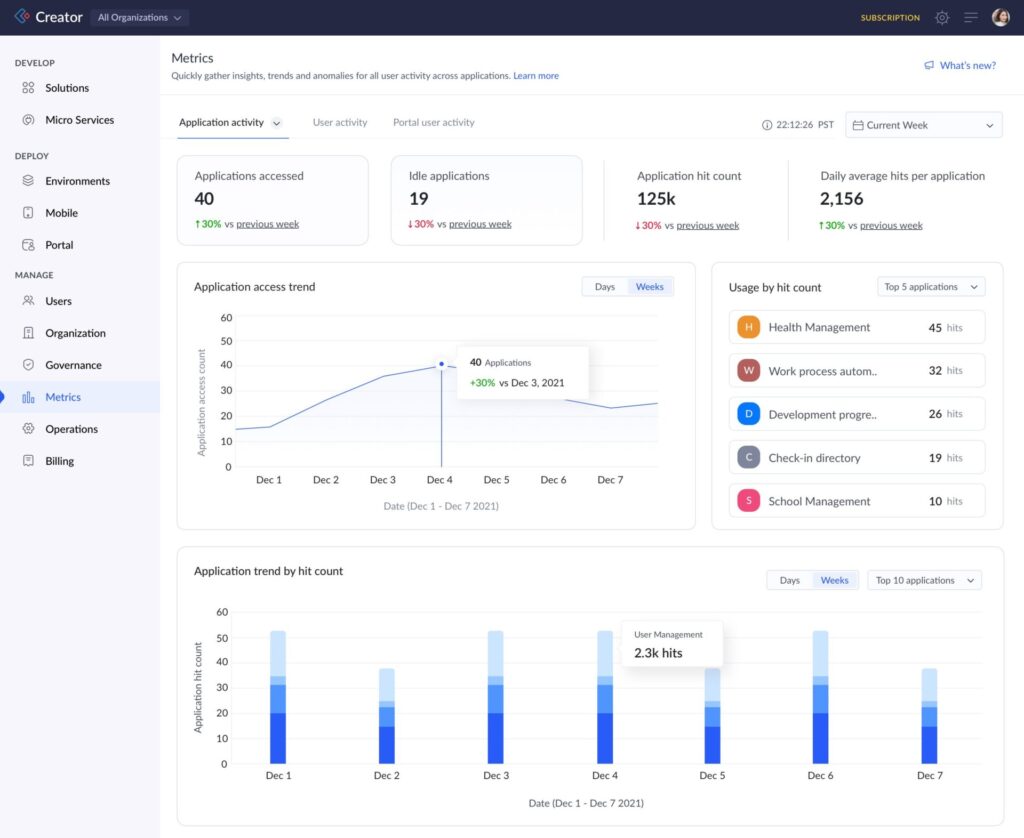Click the Dec 4 data point tooltip
The image size is (1024, 838).
(522, 372)
